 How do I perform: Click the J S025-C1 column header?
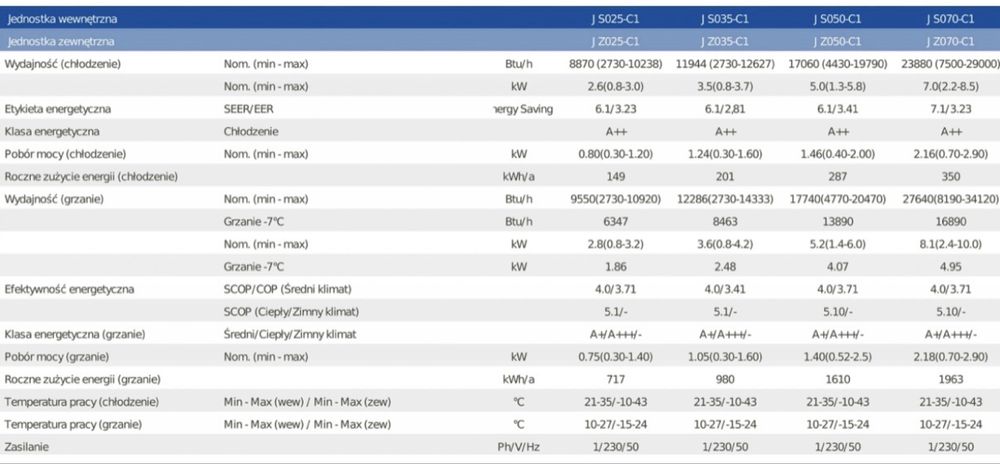[615, 19]
